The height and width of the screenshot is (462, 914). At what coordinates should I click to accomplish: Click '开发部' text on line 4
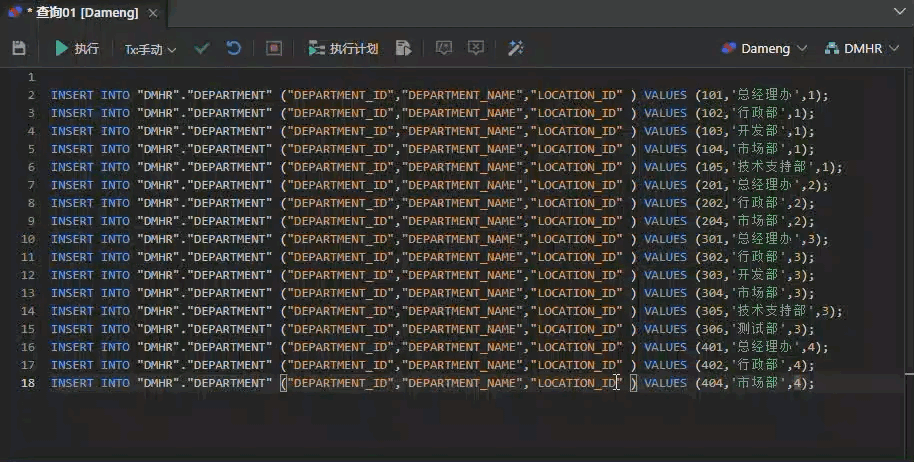[760, 131]
